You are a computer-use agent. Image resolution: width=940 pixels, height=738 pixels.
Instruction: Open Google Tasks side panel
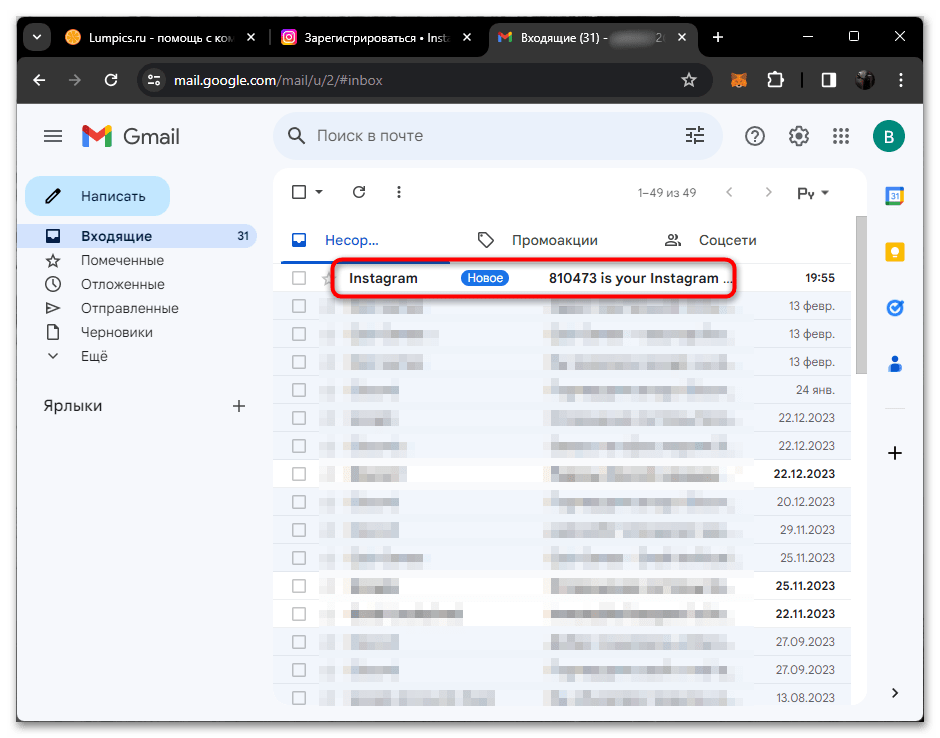[894, 308]
